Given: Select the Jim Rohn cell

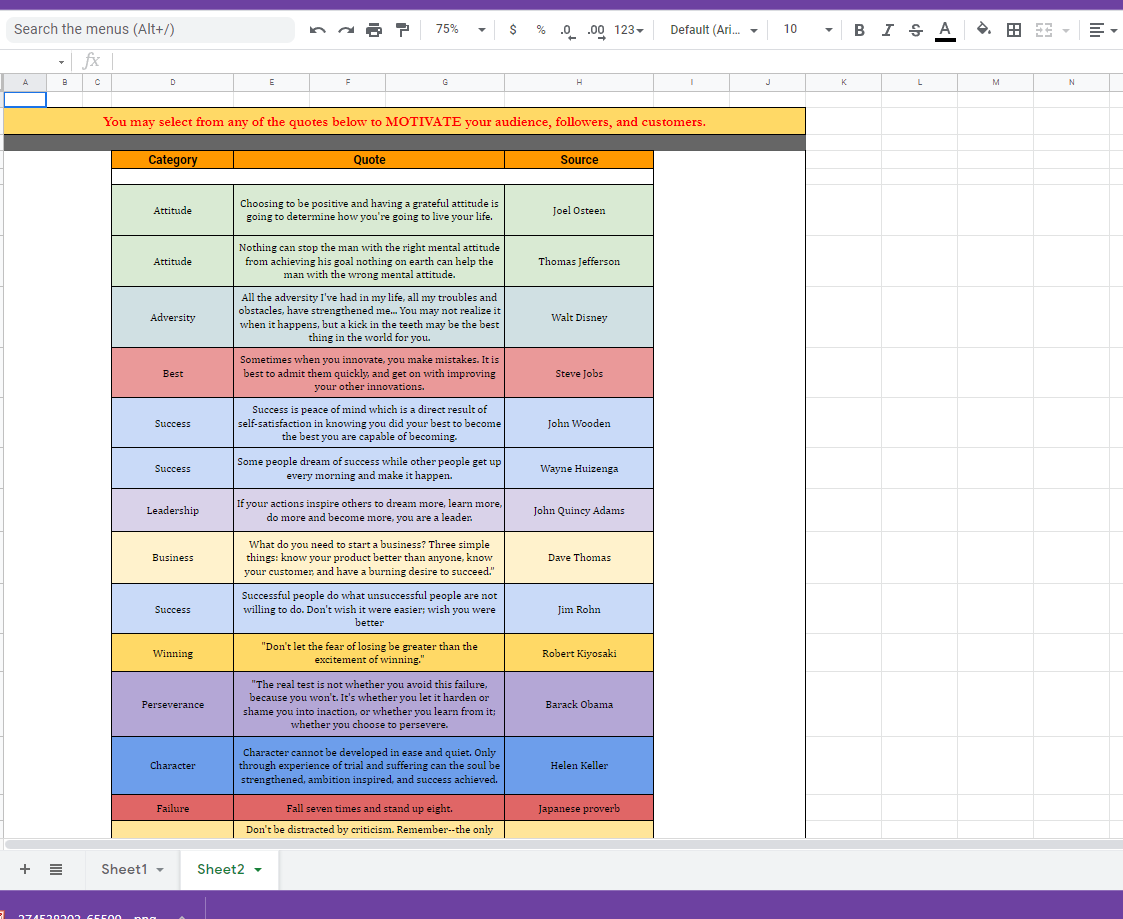Looking at the screenshot, I should point(579,609).
